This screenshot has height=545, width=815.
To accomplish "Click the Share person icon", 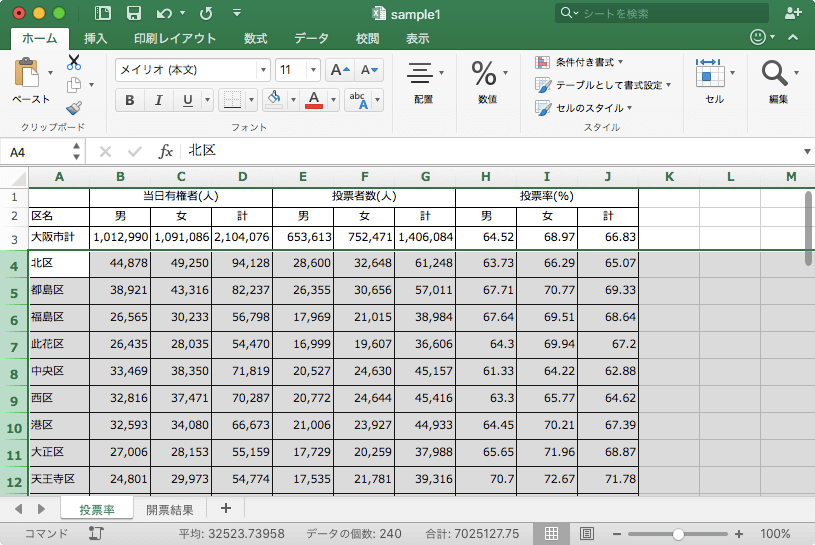I will [x=793, y=13].
